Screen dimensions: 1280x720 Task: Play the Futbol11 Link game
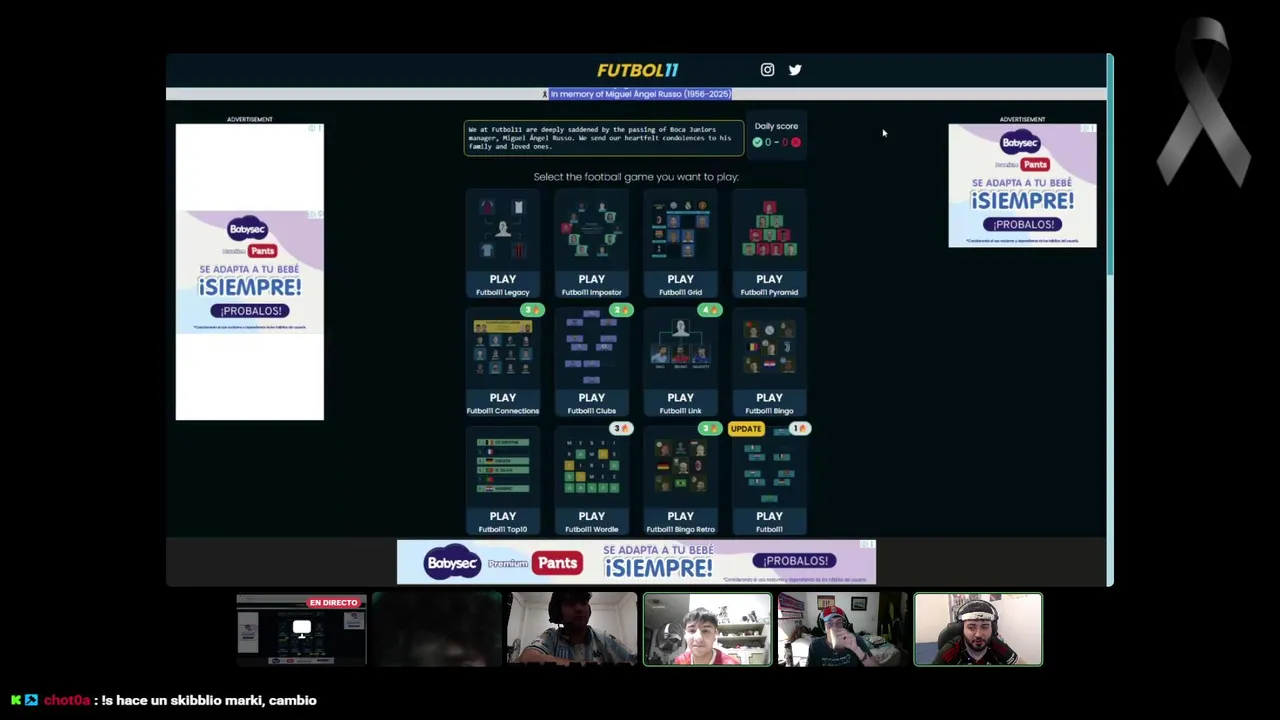click(x=680, y=363)
